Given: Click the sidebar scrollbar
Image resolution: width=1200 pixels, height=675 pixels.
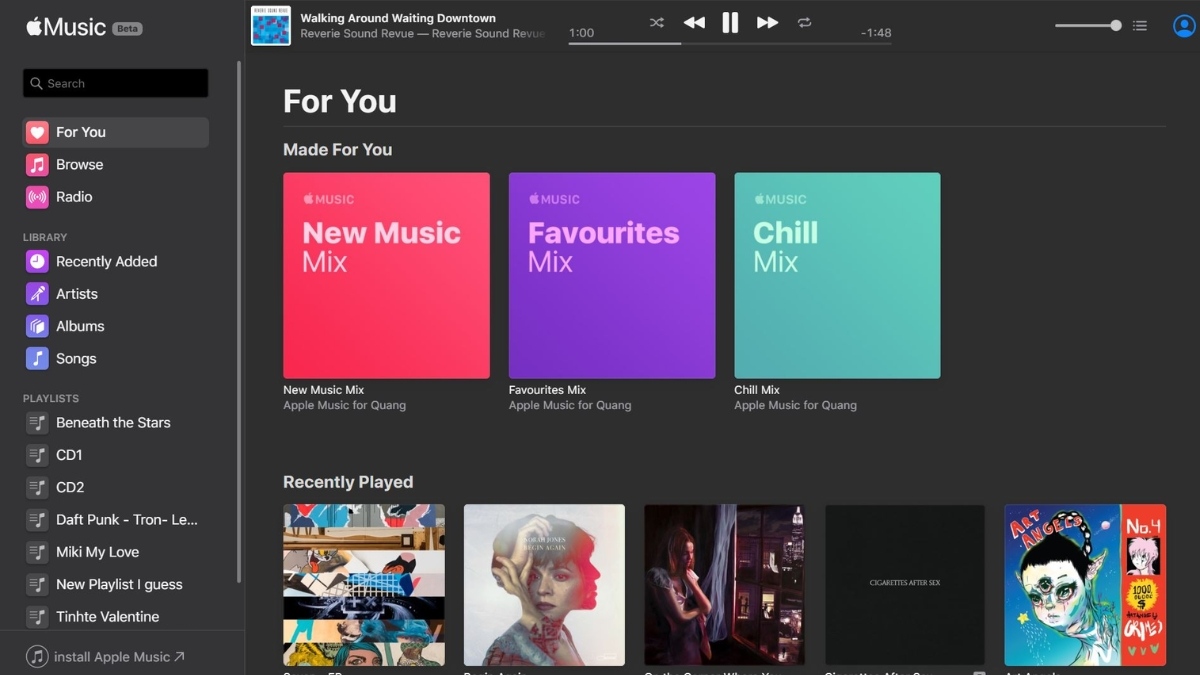Looking at the screenshot, I should pos(238,320).
